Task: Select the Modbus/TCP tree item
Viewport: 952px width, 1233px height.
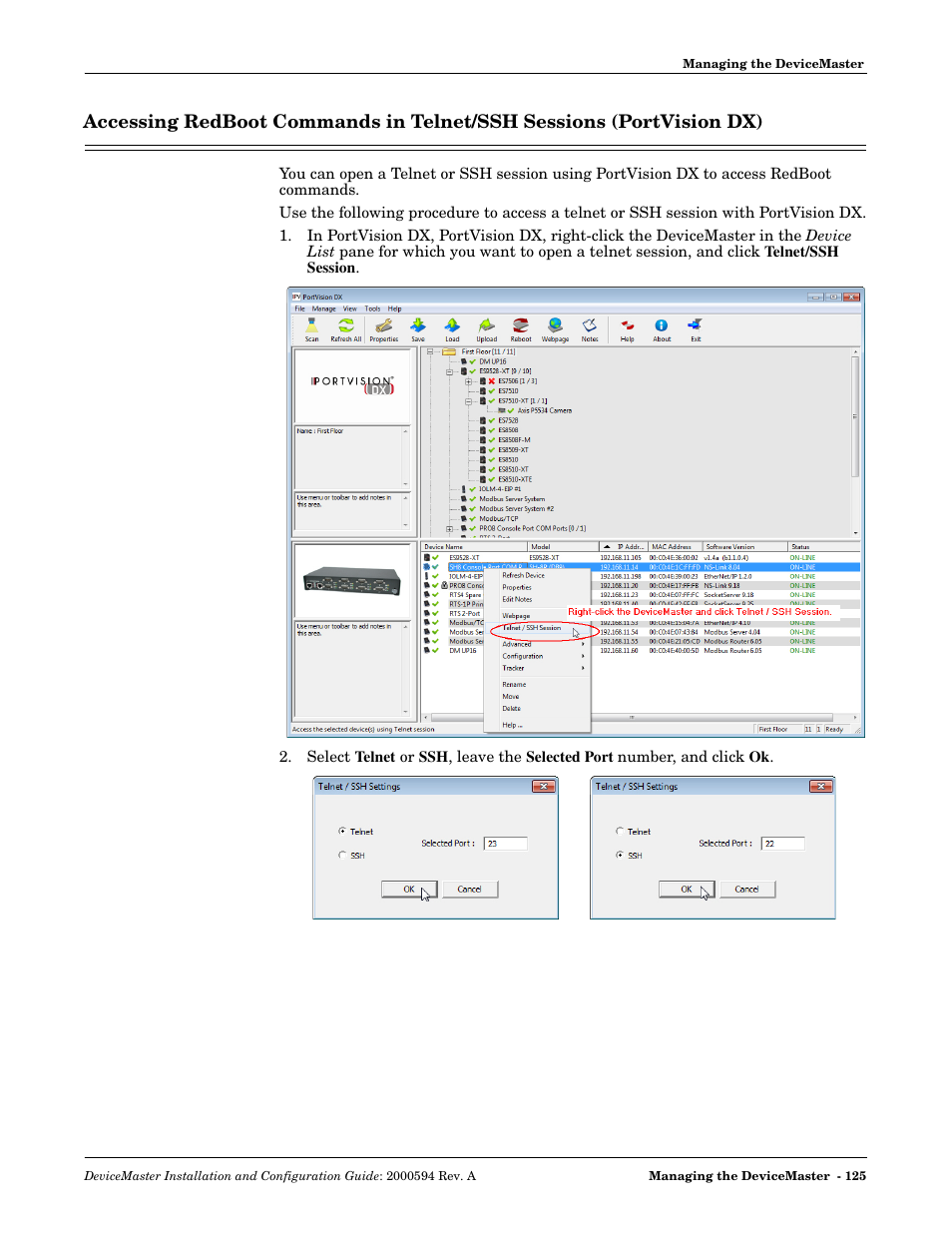Action: click(498, 519)
